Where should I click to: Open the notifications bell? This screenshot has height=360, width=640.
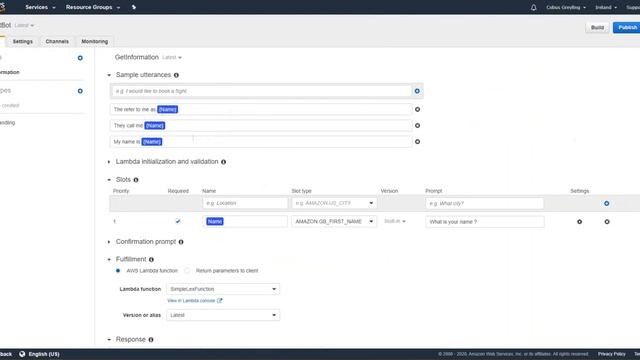pos(533,7)
